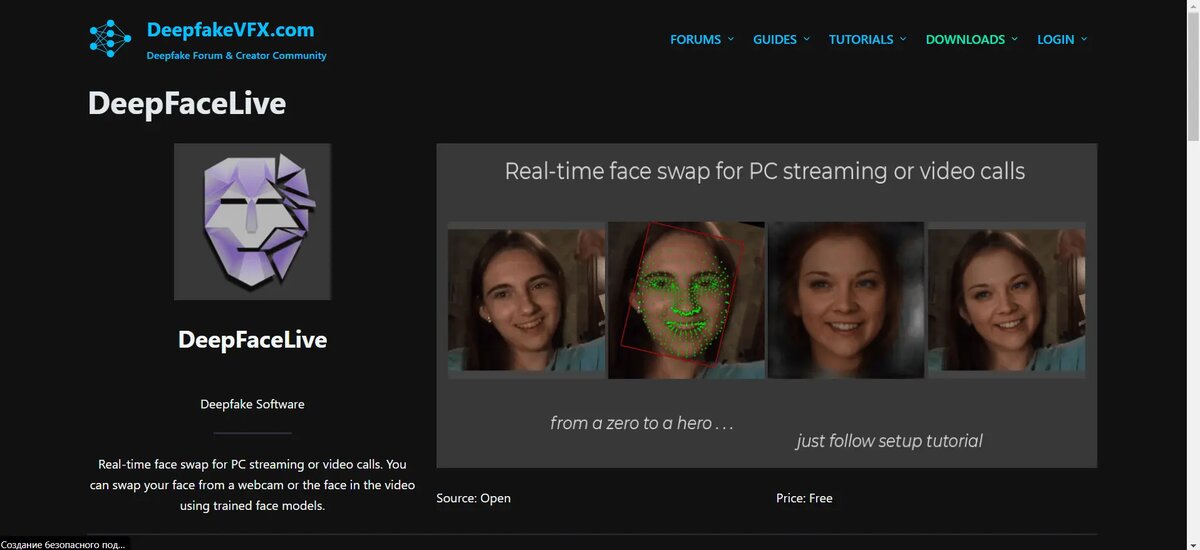Expand the FORUMS dropdown chevron
This screenshot has width=1200, height=550.
pos(730,39)
